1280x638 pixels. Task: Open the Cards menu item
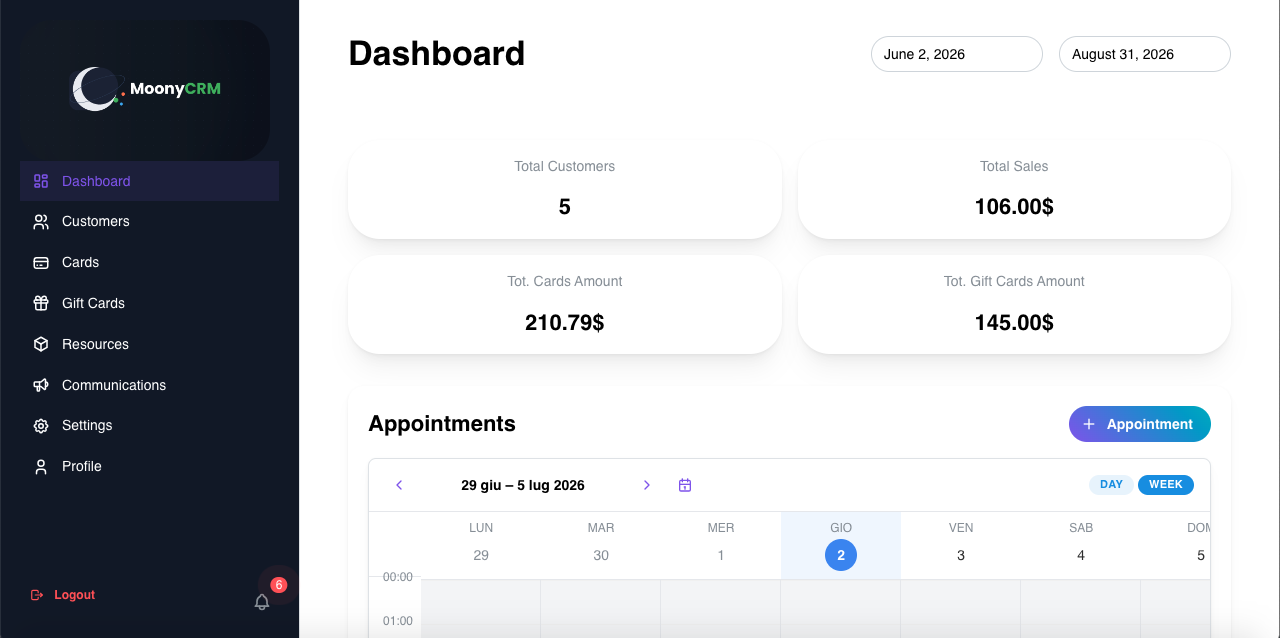coord(150,263)
